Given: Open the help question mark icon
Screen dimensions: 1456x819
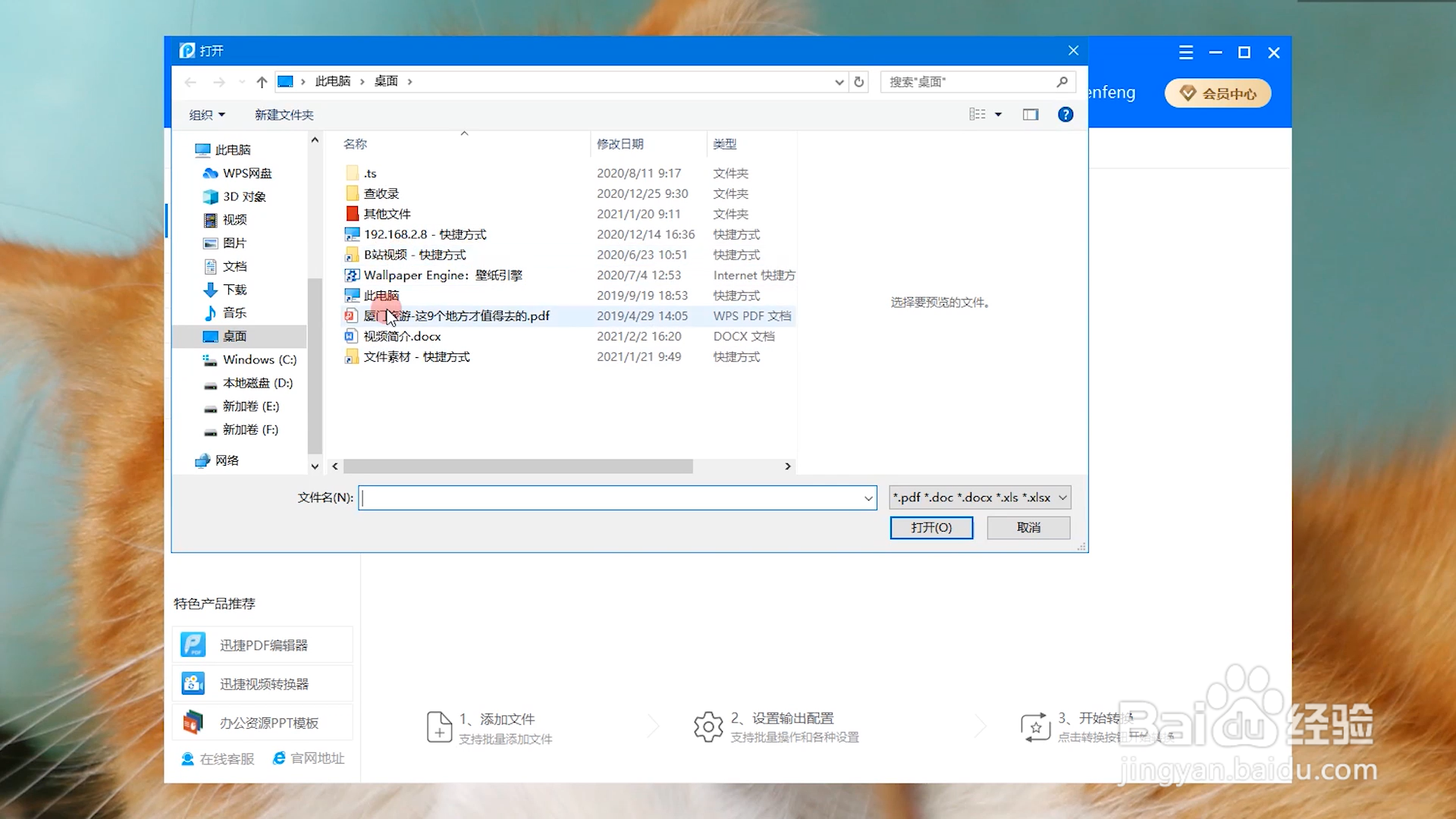Looking at the screenshot, I should 1065,115.
